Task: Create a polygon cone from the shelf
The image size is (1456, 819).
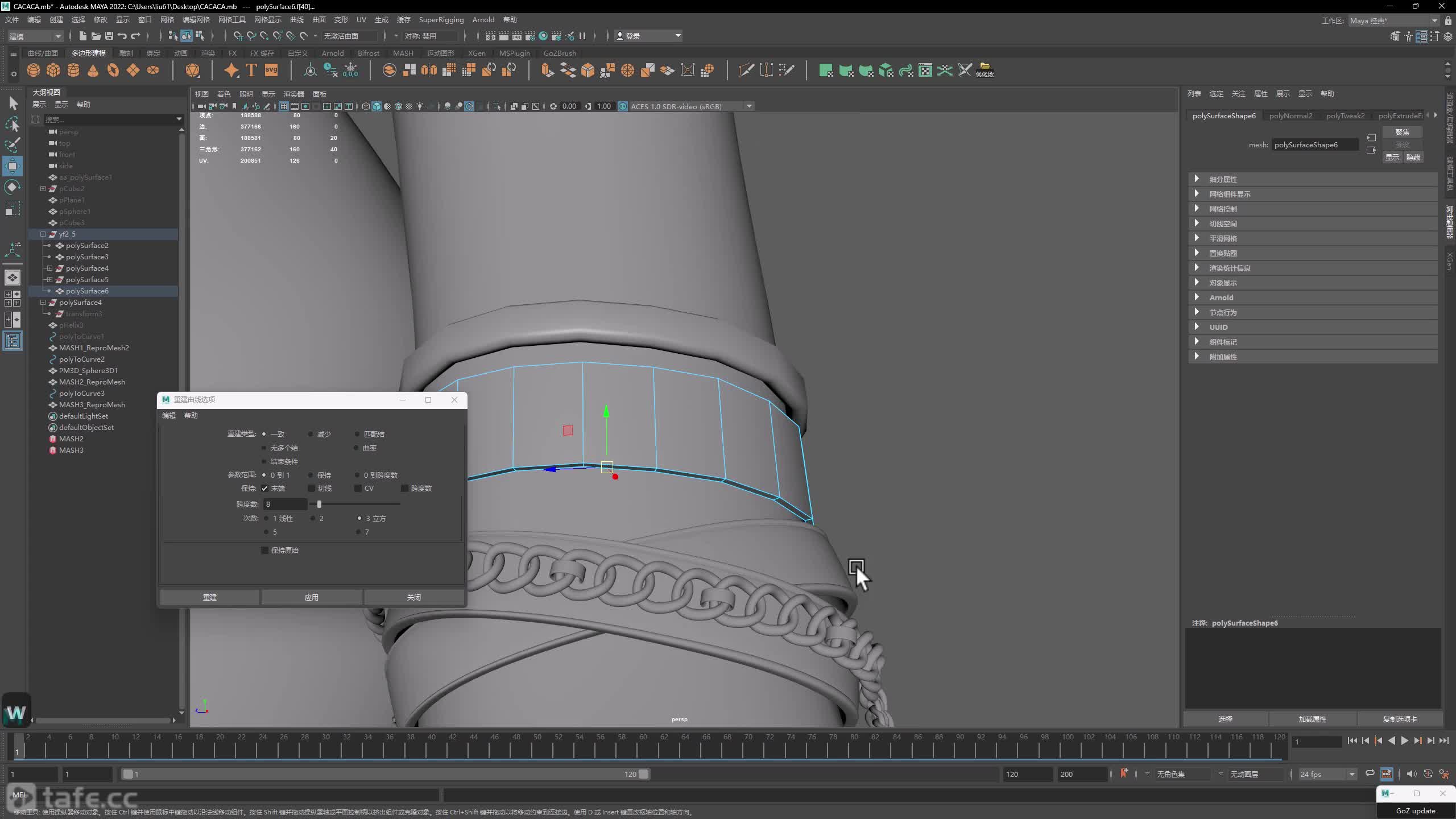Action: [93, 70]
